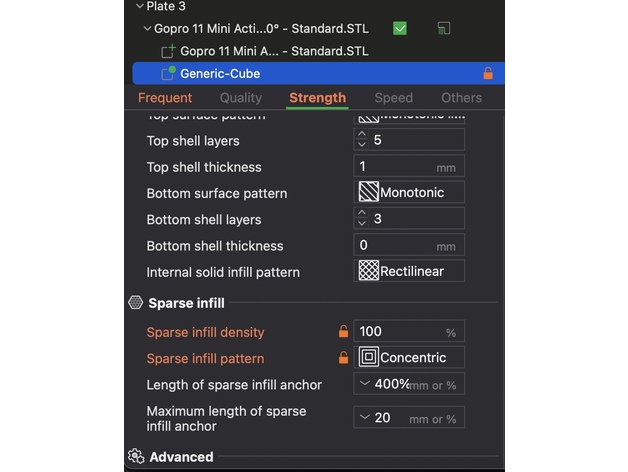
Task: Open the Bottom surface pattern Monotonic dropdown
Action: click(x=409, y=193)
